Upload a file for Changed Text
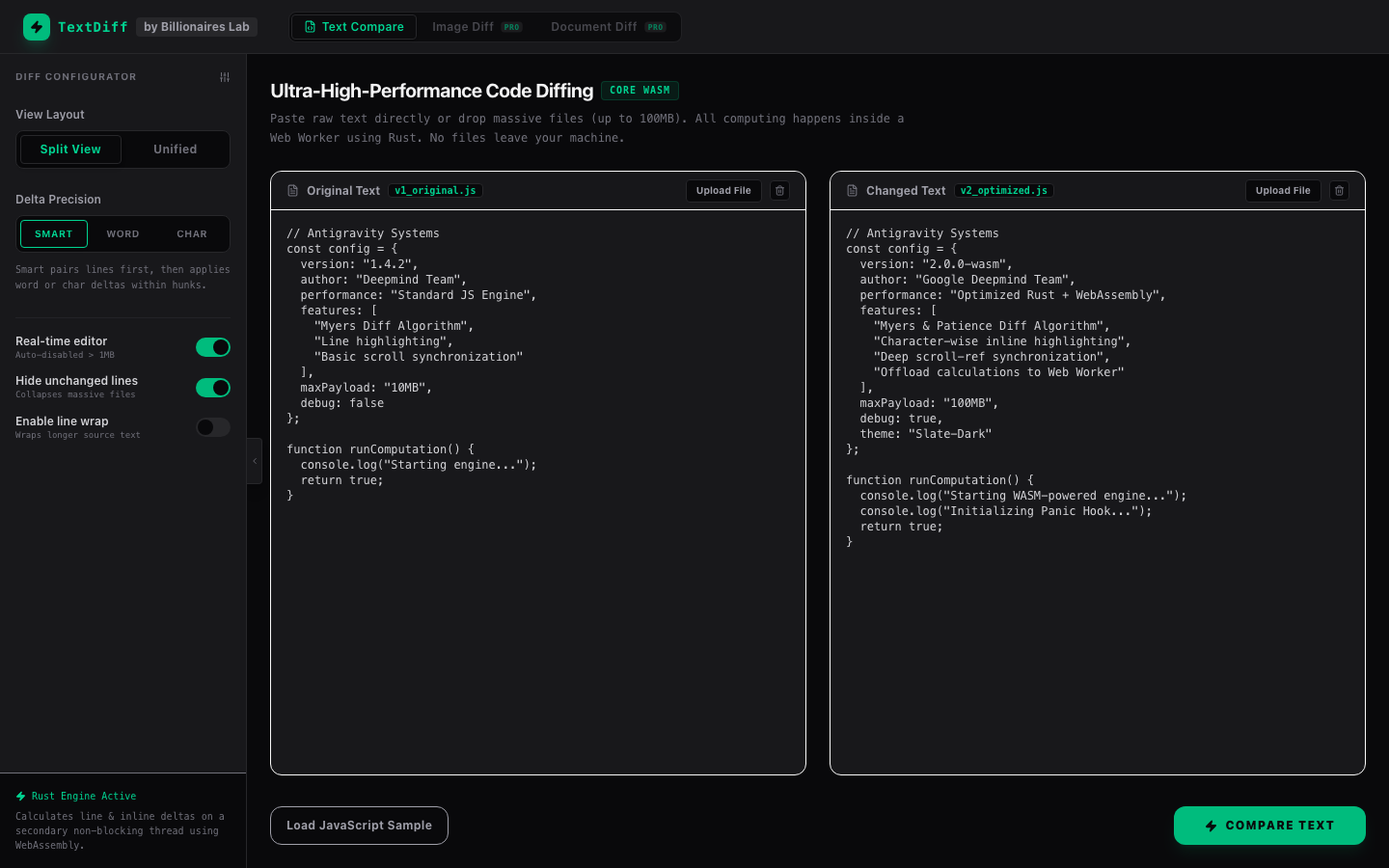 pyautogui.click(x=1283, y=191)
